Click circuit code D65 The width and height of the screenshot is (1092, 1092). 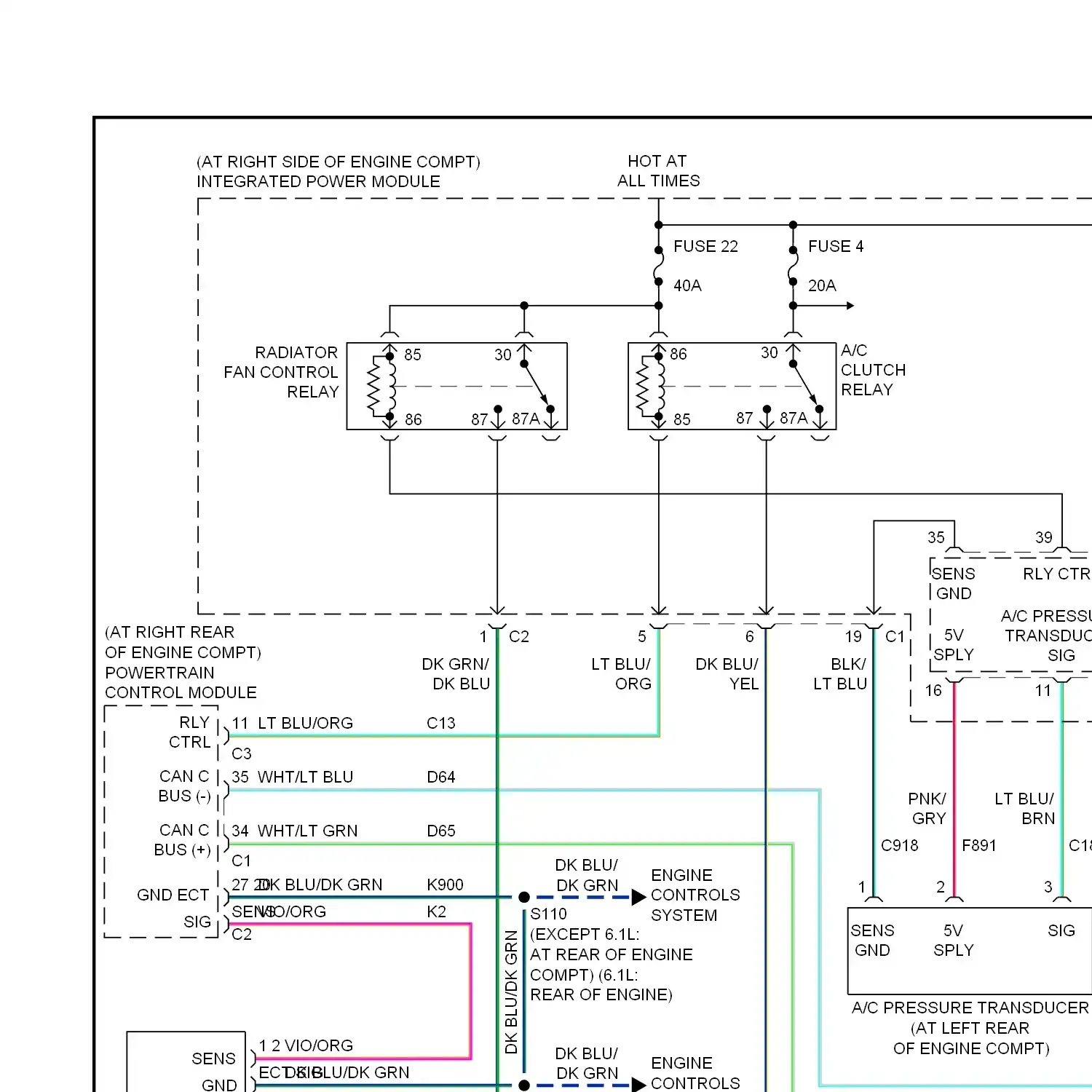(440, 831)
